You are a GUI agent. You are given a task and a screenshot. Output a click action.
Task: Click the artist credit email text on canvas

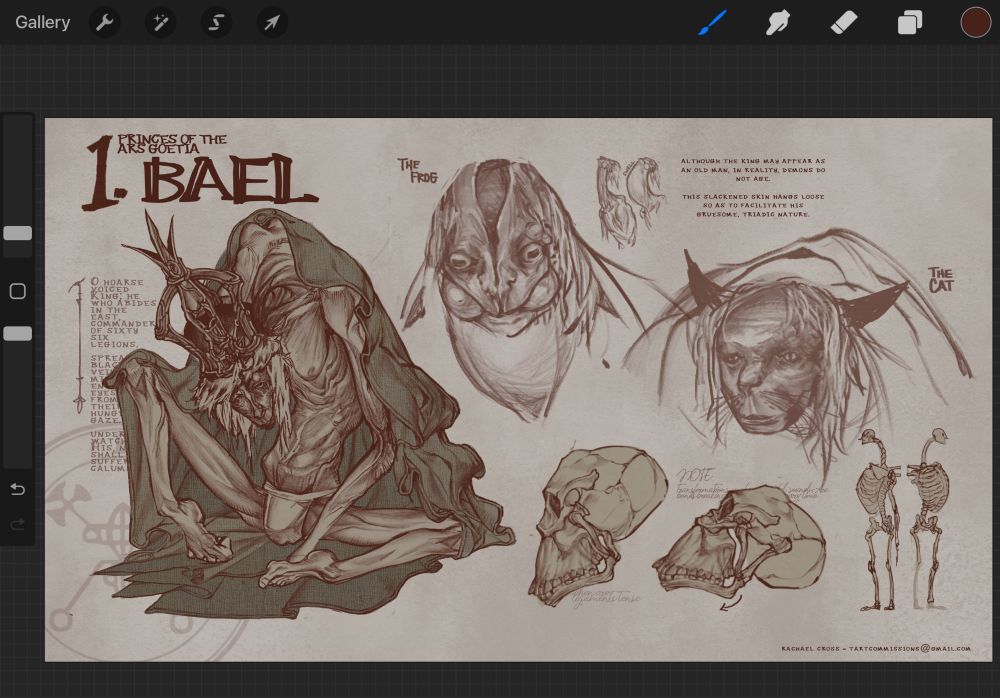(876, 648)
